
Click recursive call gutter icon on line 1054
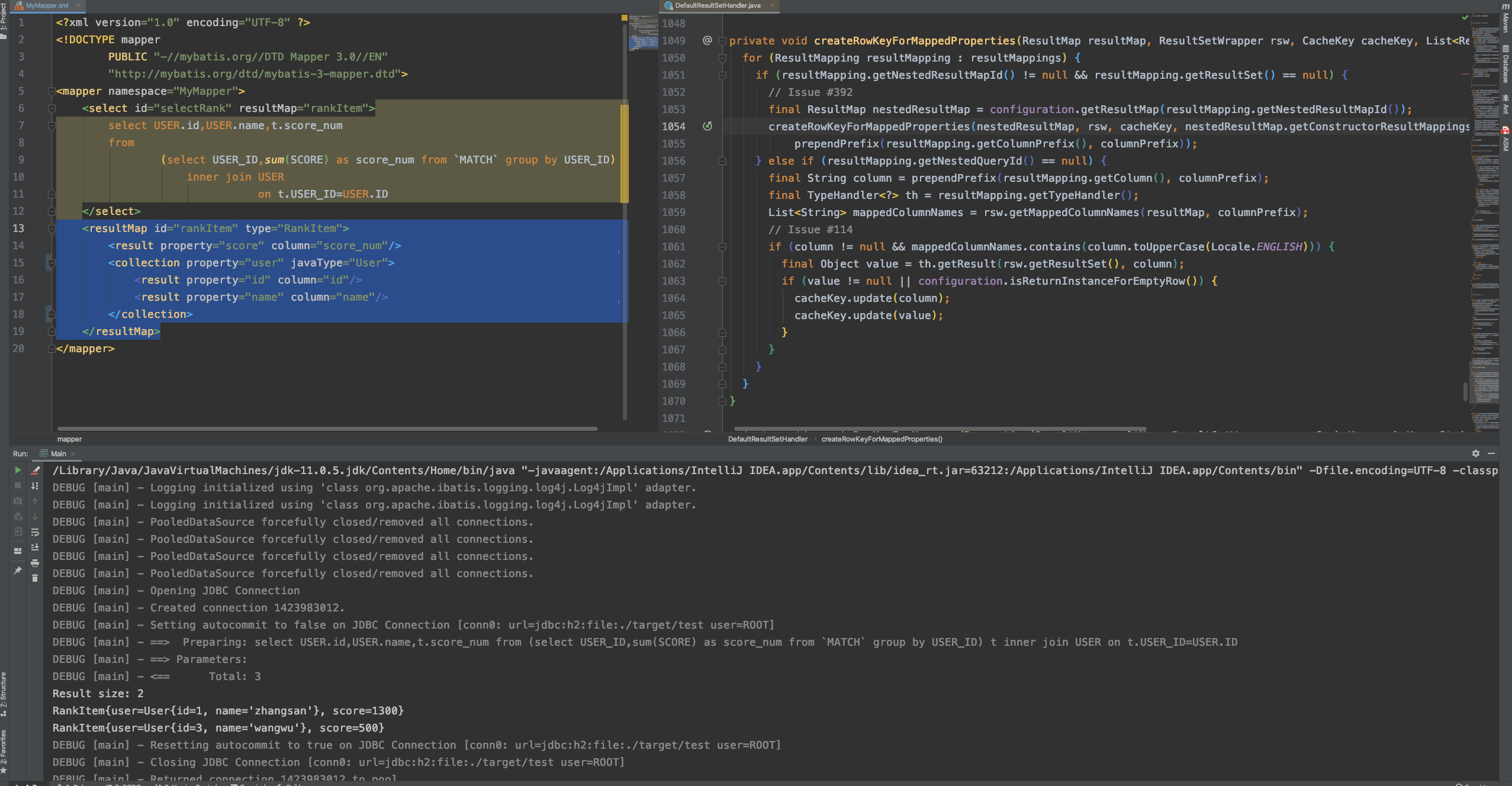(x=707, y=126)
